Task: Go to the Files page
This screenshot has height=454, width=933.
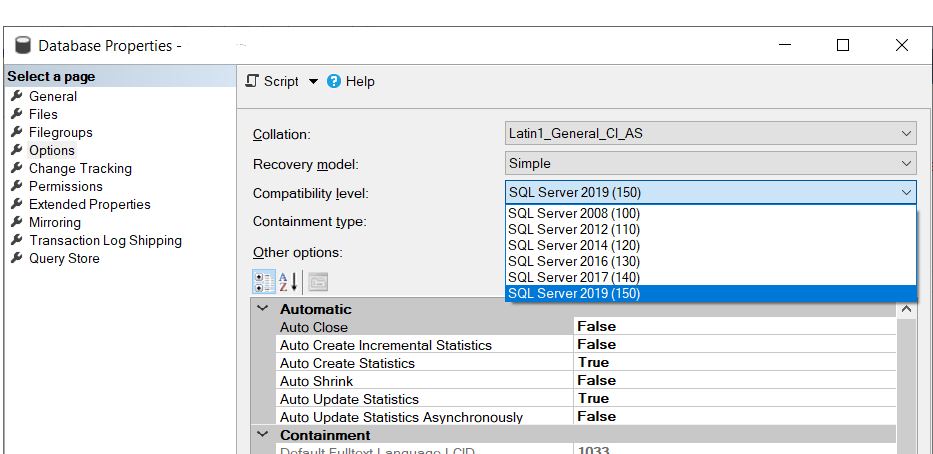Action: [x=43, y=114]
